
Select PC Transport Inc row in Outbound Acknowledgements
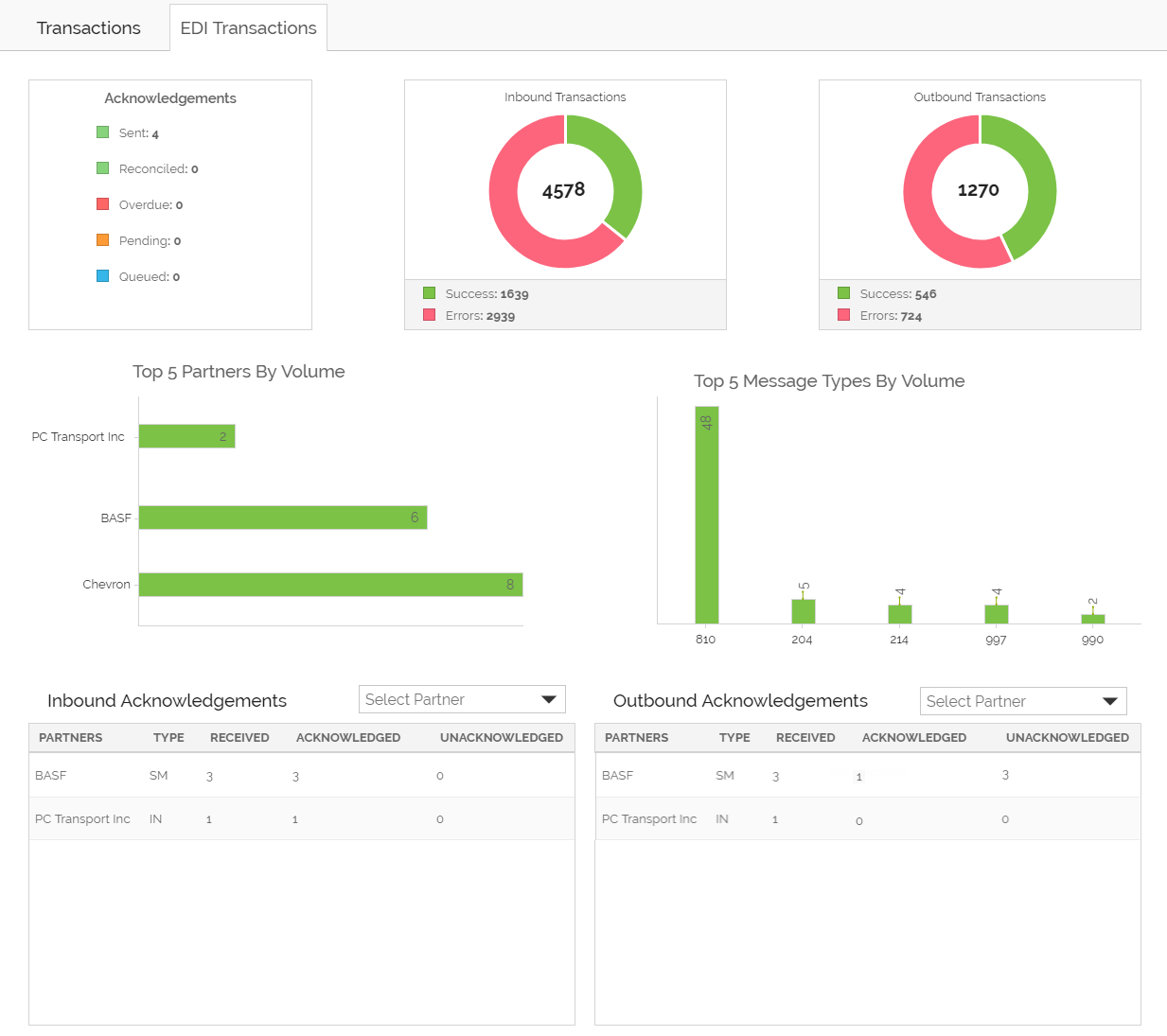coord(867,819)
